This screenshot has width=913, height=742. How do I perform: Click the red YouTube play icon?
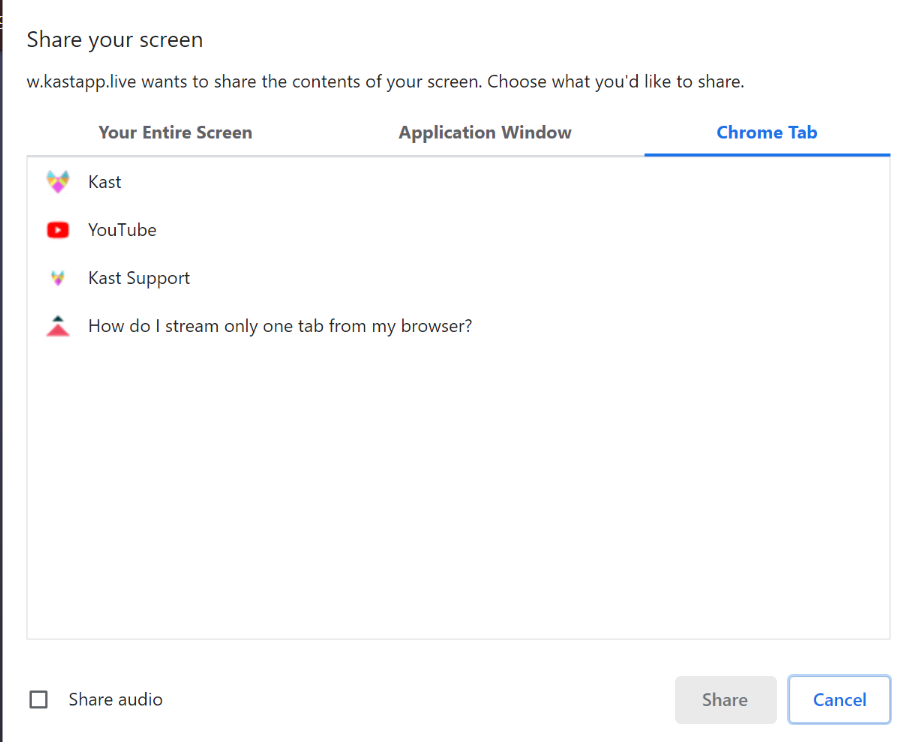tap(58, 230)
